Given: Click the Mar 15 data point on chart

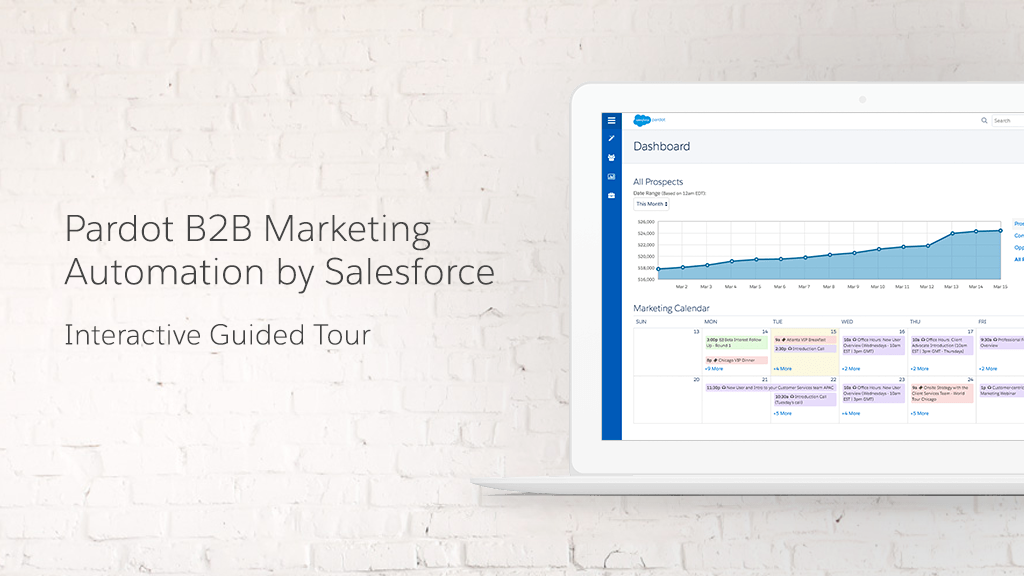Looking at the screenshot, I should 1000,231.
